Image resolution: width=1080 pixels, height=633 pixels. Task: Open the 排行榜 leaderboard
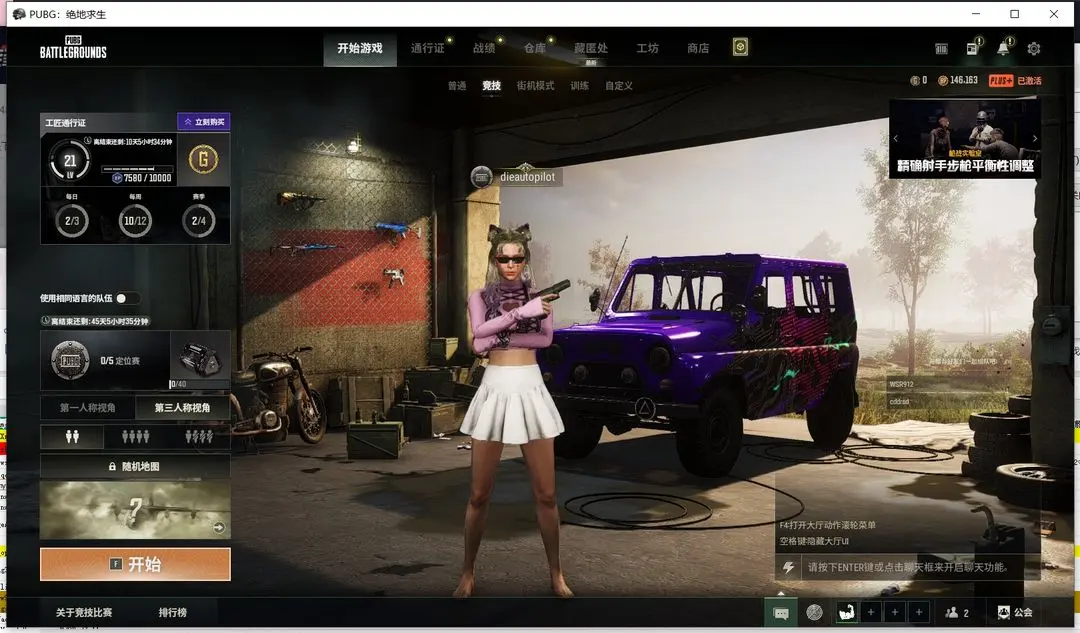173,612
